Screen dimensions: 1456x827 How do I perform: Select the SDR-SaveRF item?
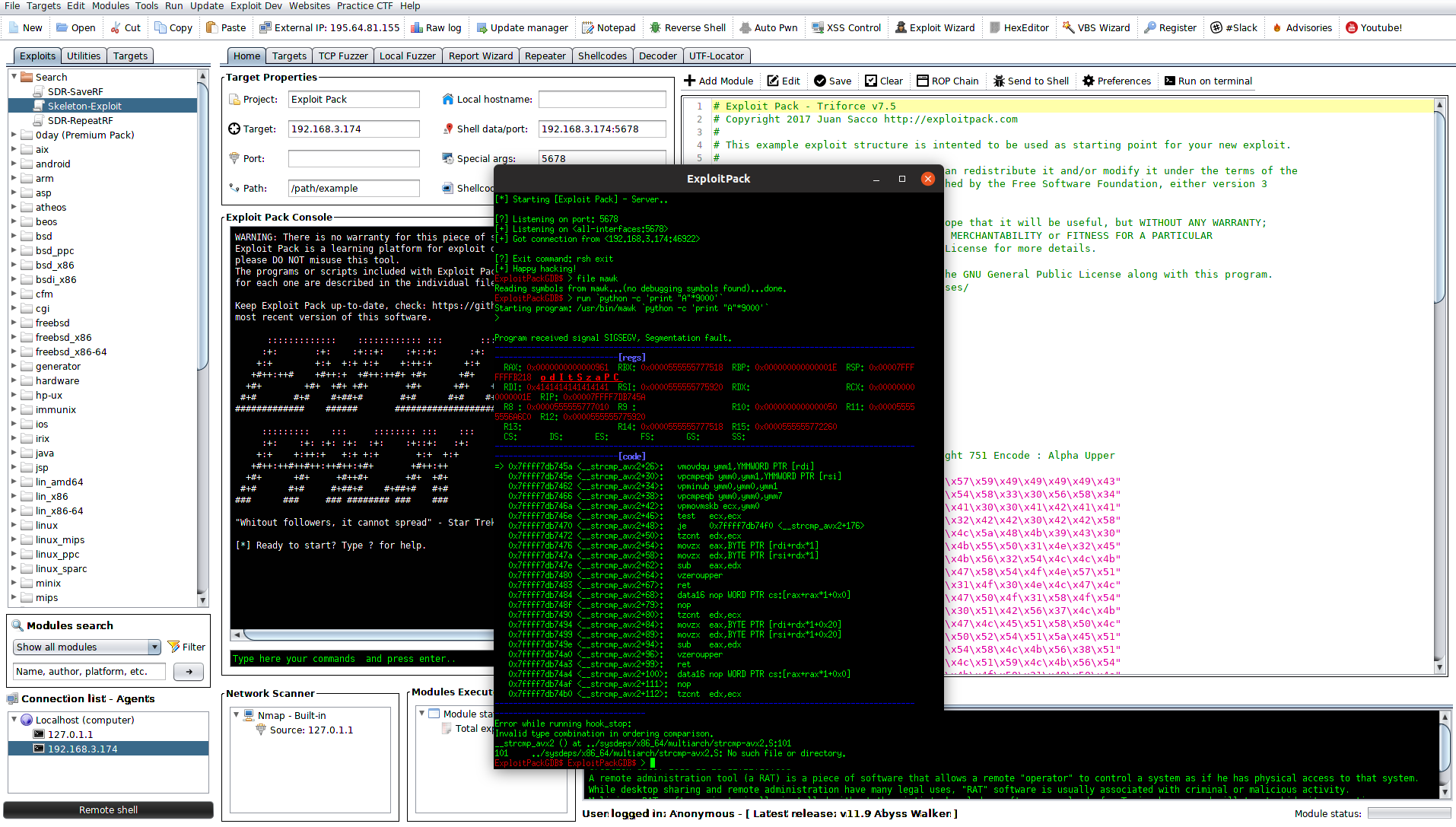tap(75, 91)
